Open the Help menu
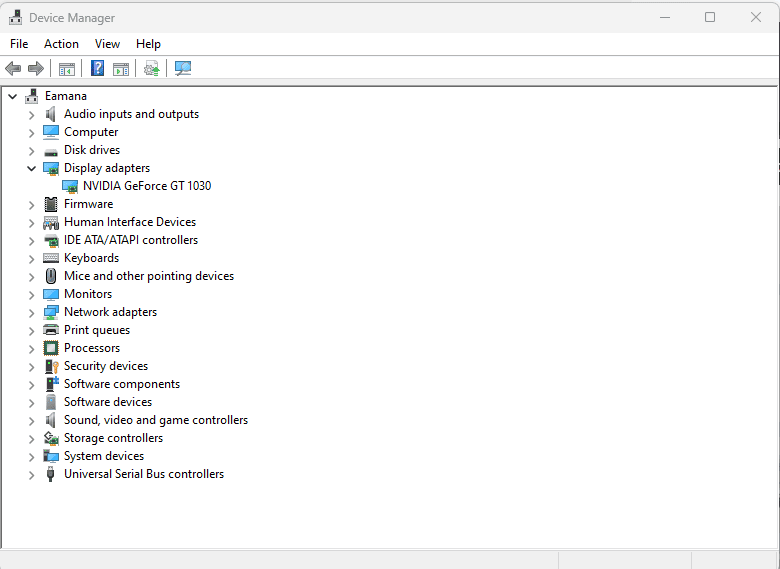The image size is (780, 569). (x=148, y=44)
